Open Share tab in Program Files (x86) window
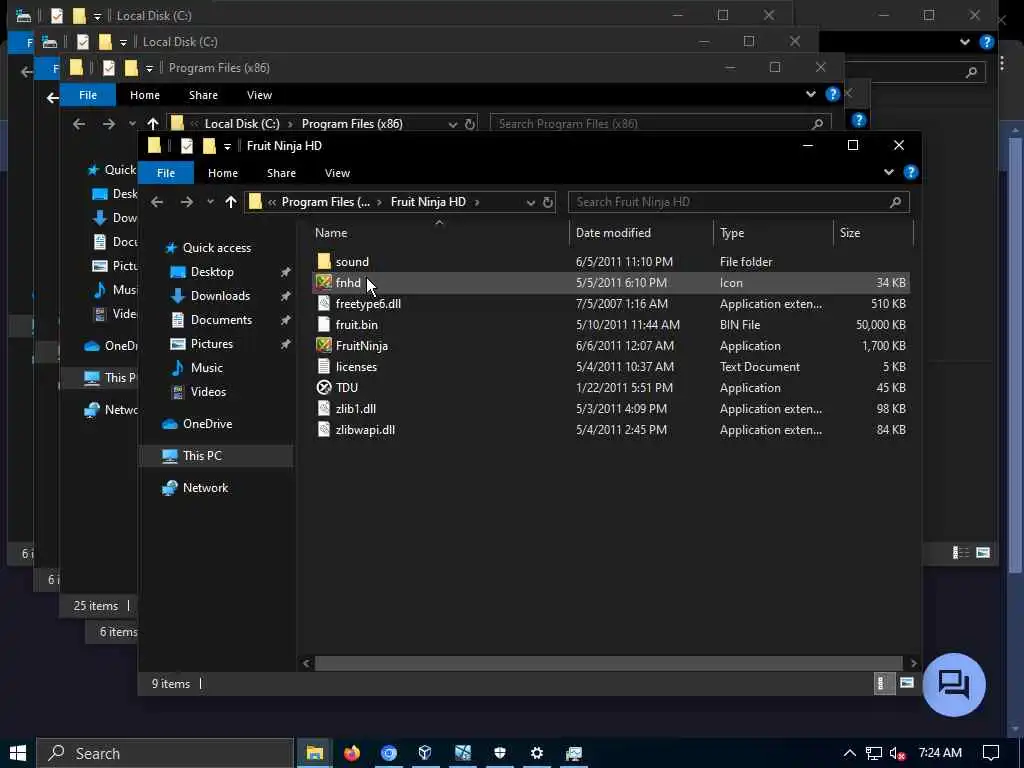The height and width of the screenshot is (768, 1024). (x=203, y=95)
